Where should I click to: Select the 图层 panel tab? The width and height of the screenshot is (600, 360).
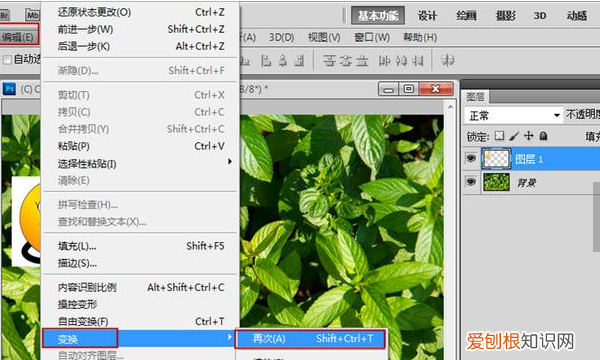click(x=475, y=97)
